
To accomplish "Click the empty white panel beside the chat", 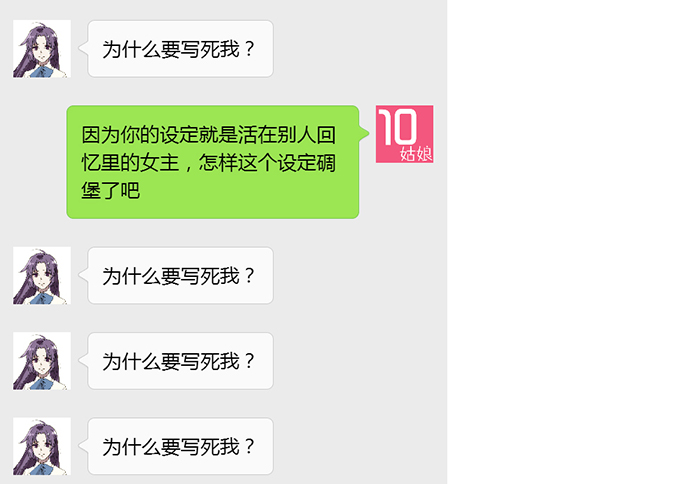I will tap(573, 242).
